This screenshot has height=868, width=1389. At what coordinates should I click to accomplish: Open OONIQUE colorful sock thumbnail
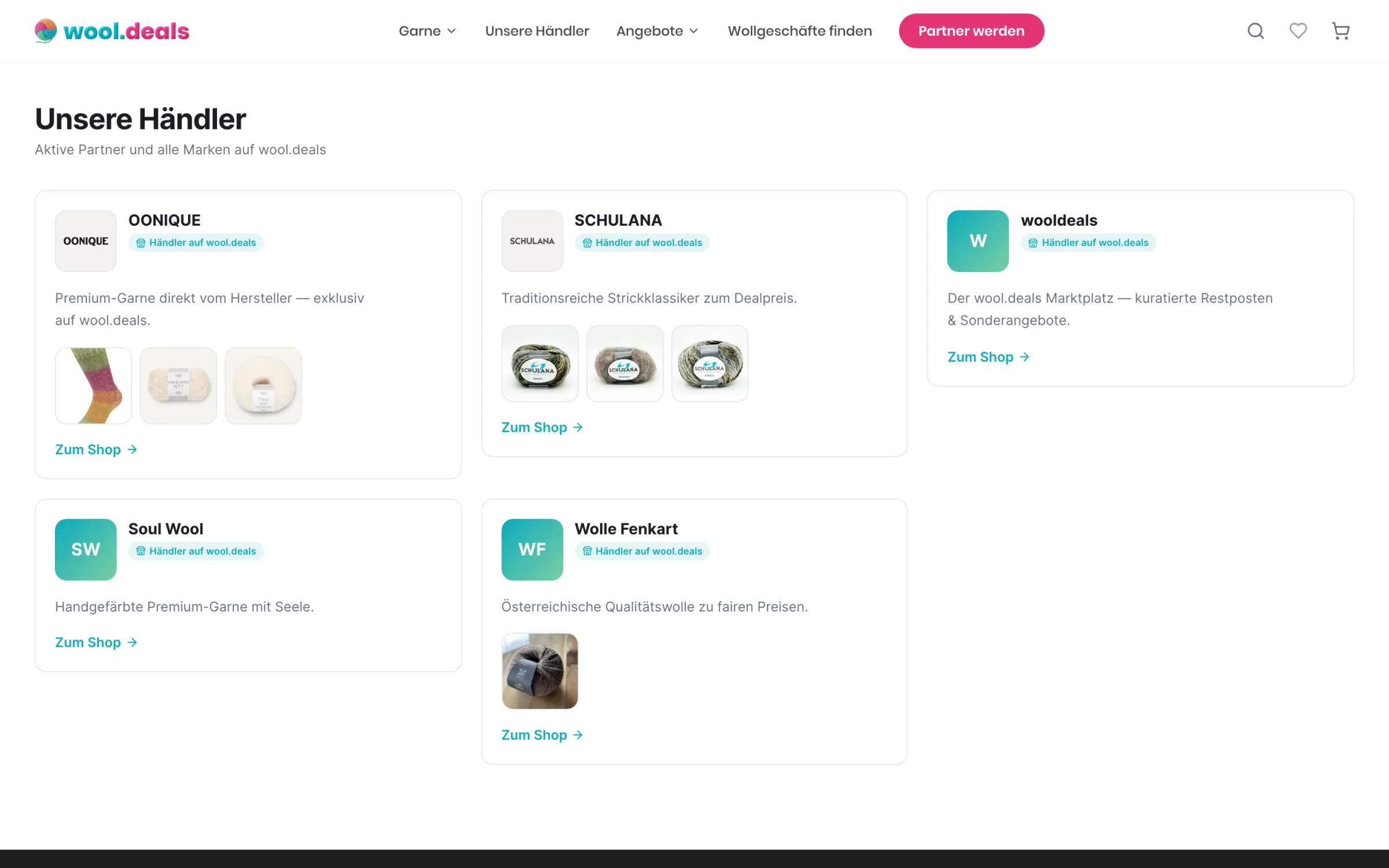93,385
